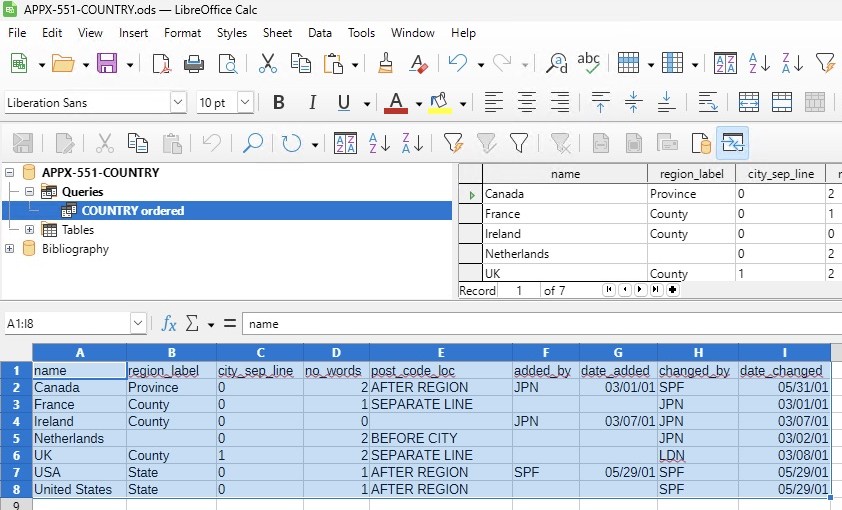Open the folder Open-file icon

click(63, 64)
